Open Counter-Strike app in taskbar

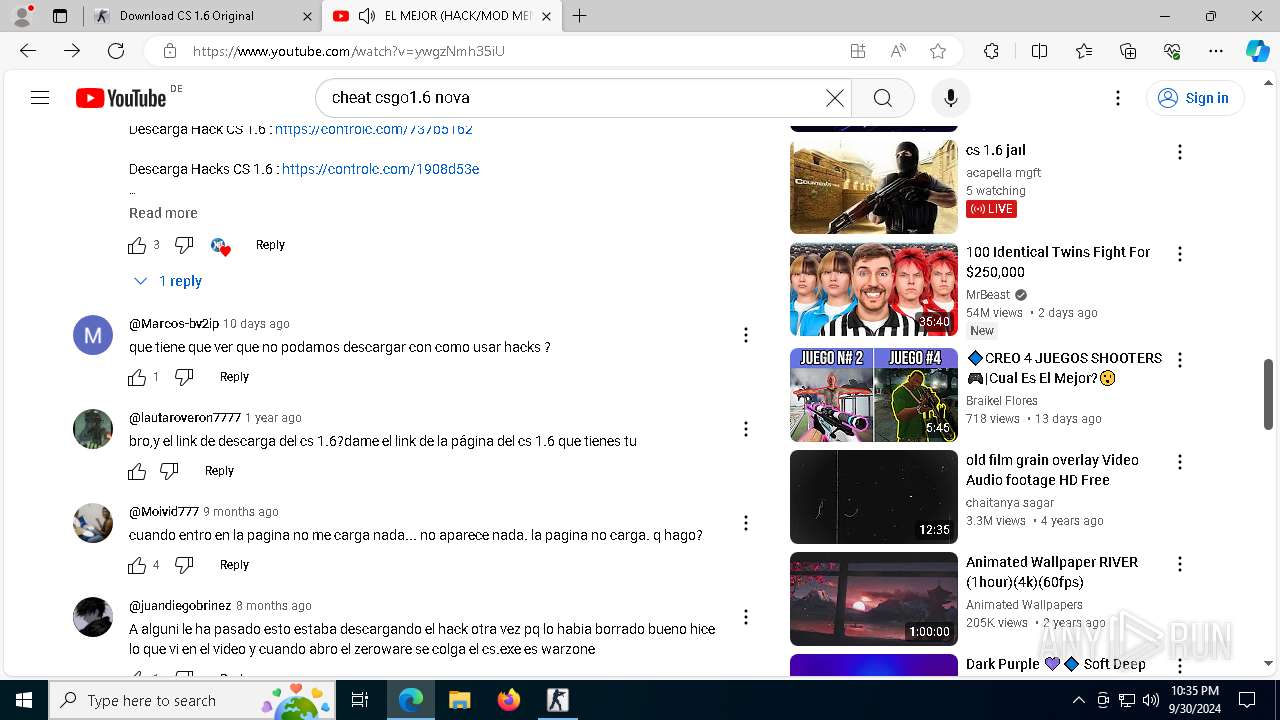(557, 700)
